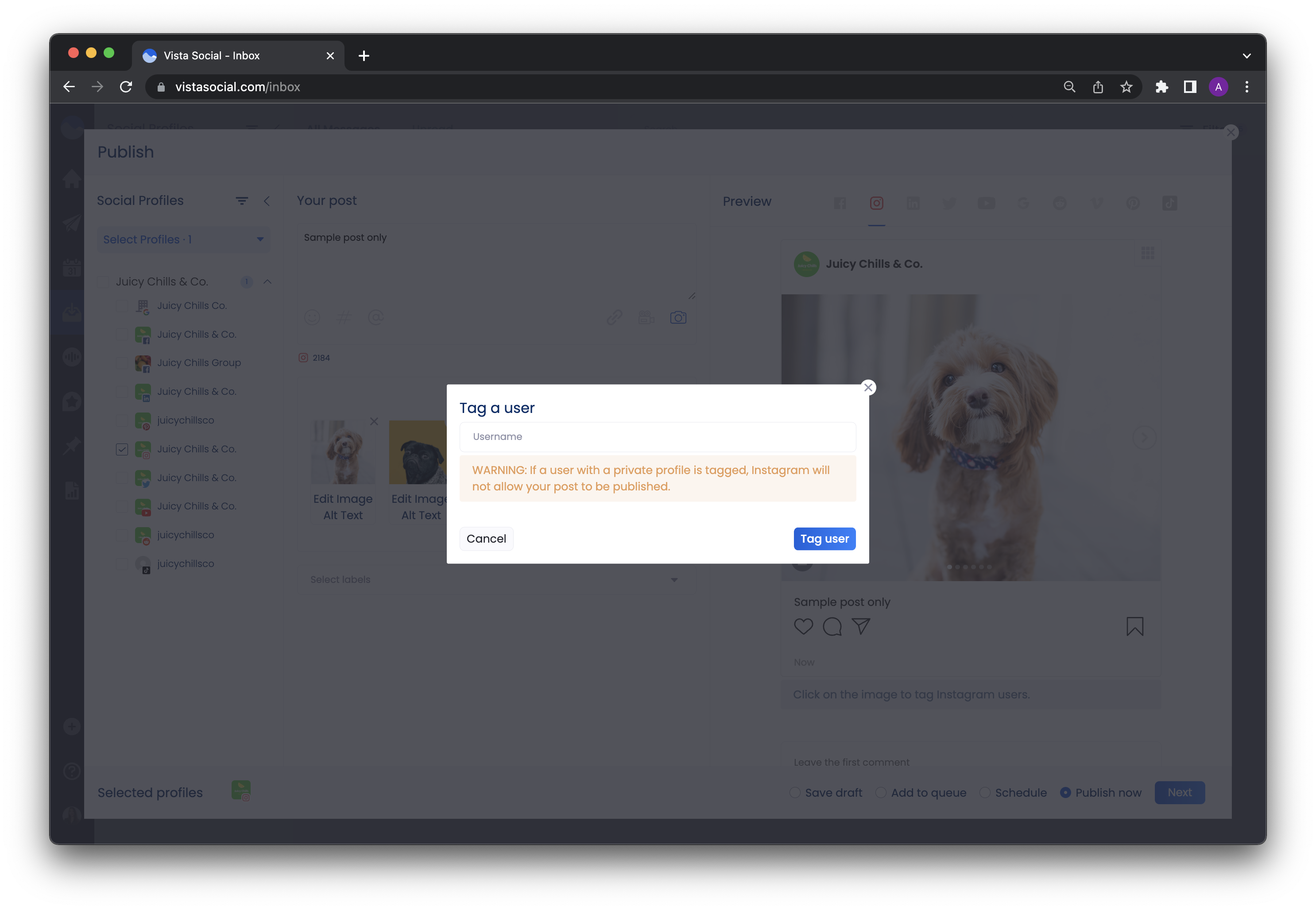
Task: Open the calendar icon in sidebar
Action: 72,267
